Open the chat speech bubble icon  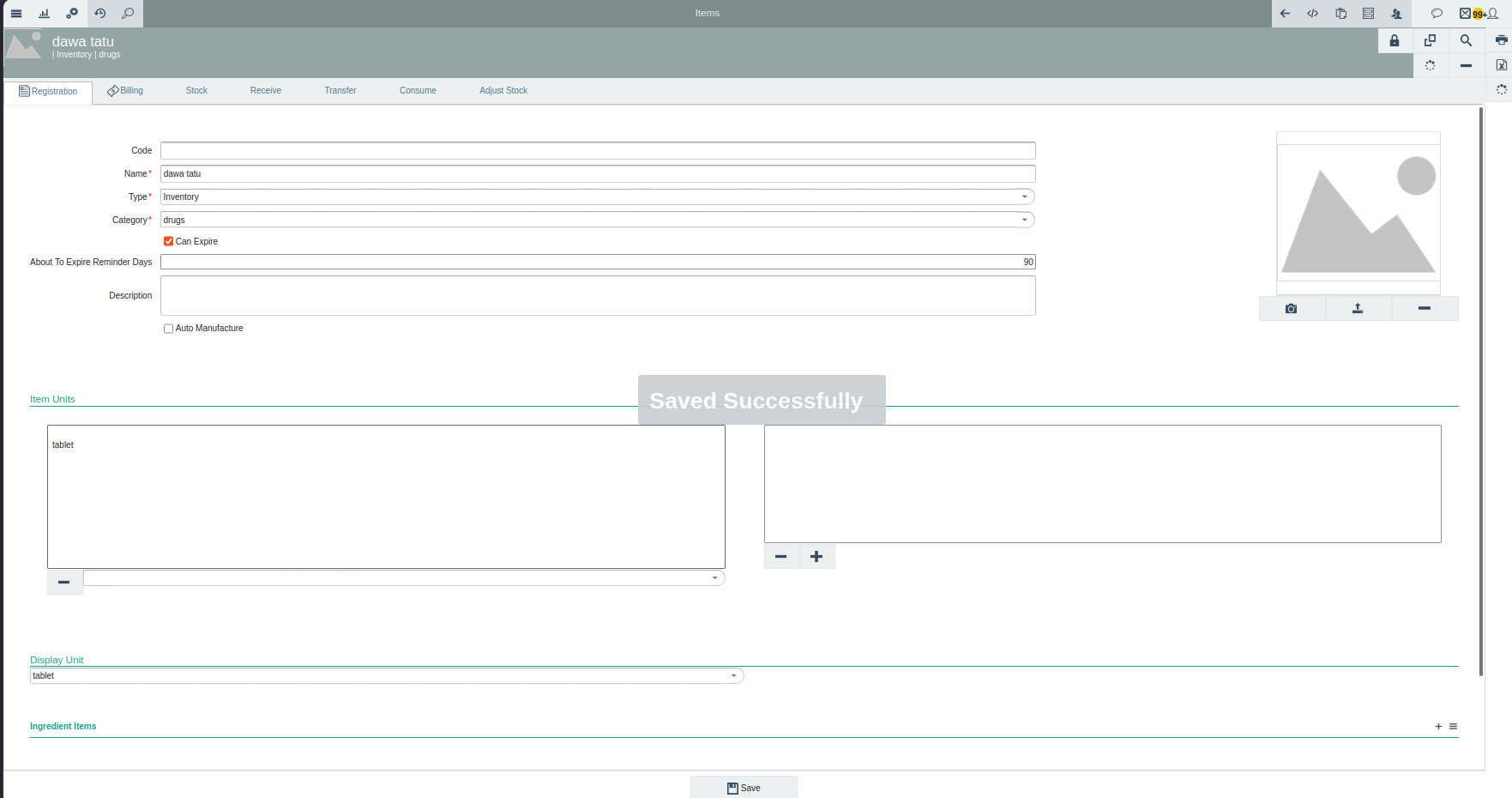coord(1437,14)
